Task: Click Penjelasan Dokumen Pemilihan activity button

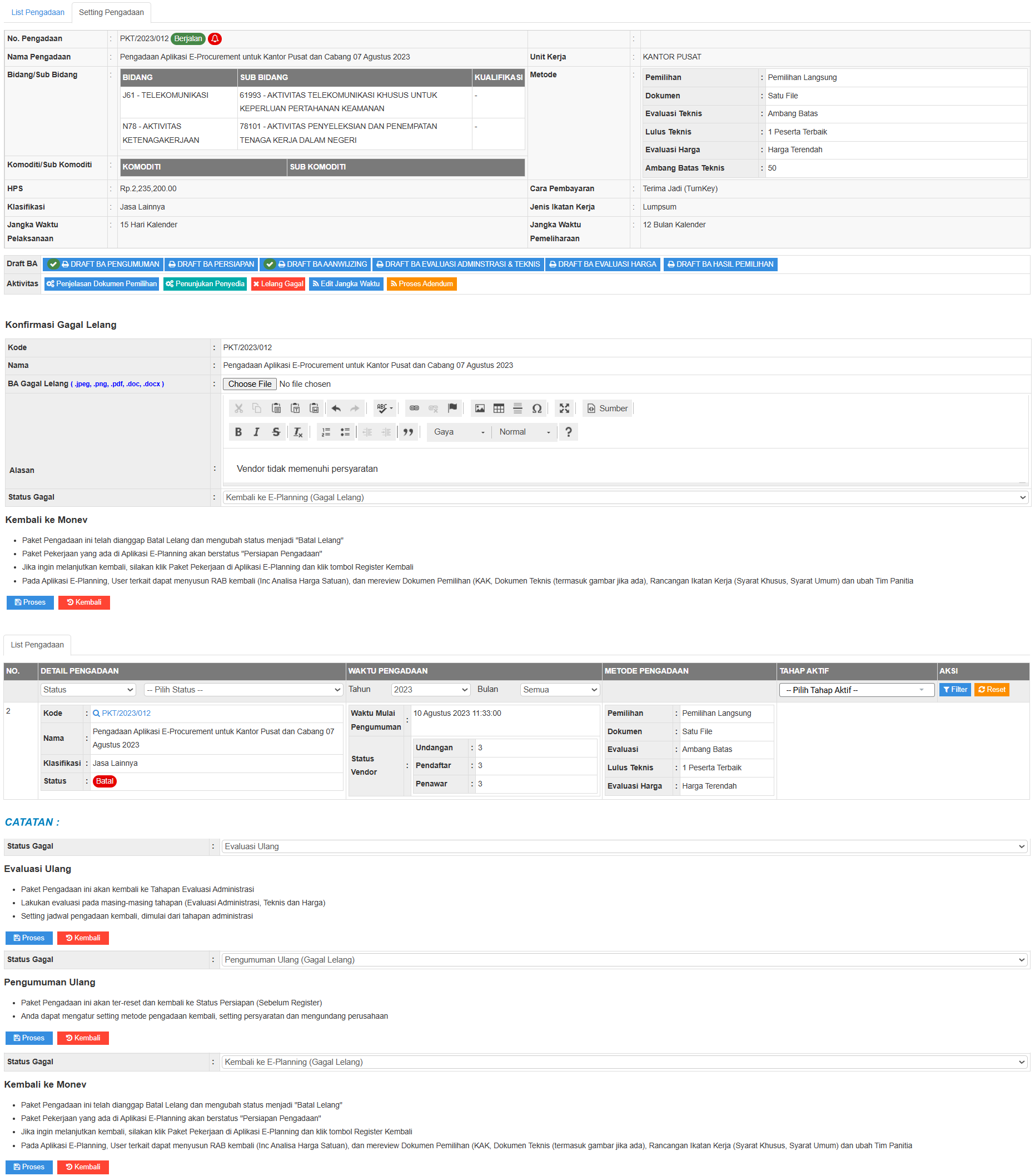Action: (x=101, y=284)
